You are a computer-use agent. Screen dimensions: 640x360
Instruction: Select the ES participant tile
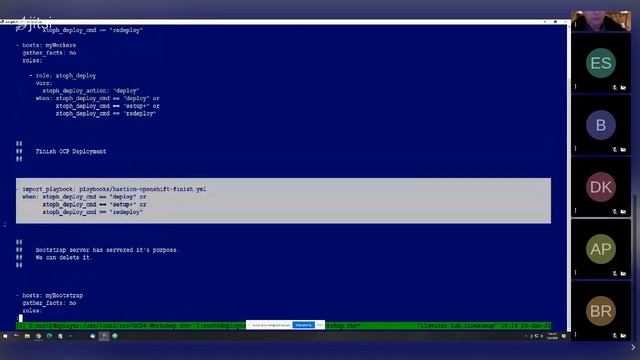coord(601,63)
